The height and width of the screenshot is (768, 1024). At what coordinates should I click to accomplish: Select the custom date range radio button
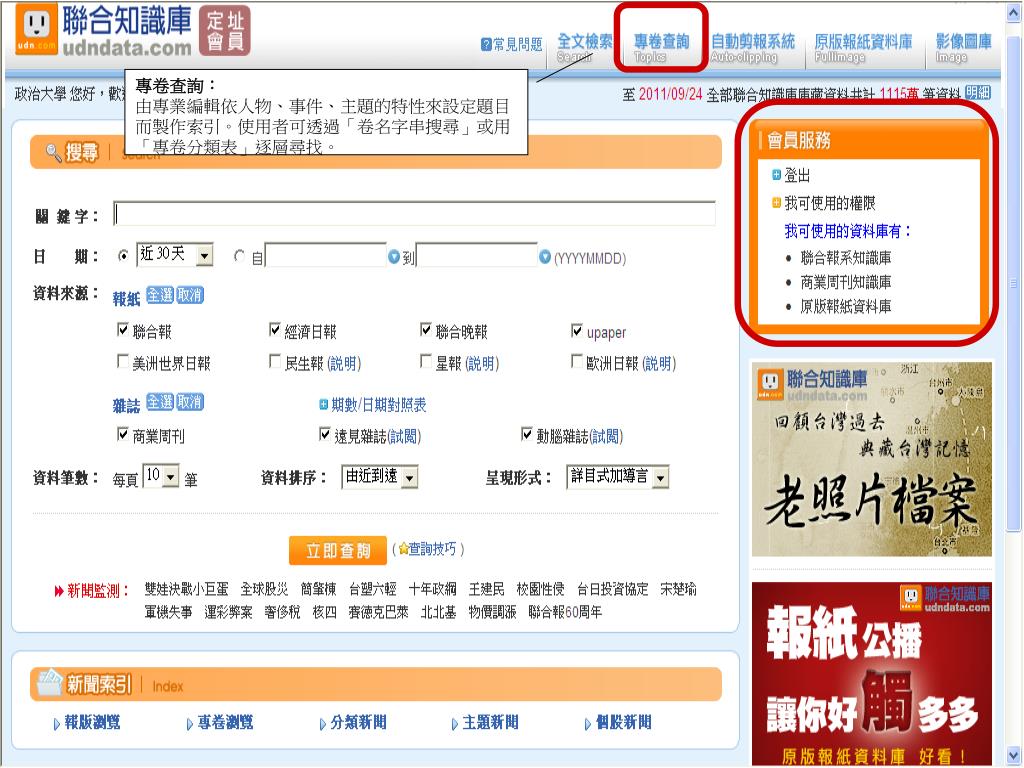click(x=240, y=256)
